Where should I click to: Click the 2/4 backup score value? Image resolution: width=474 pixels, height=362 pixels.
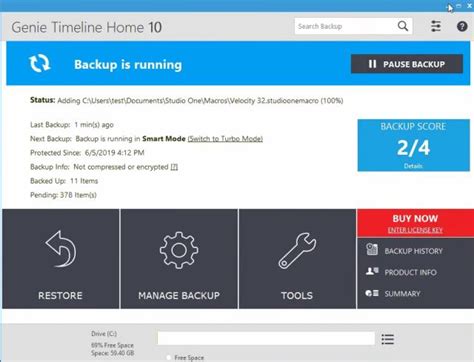[413, 148]
